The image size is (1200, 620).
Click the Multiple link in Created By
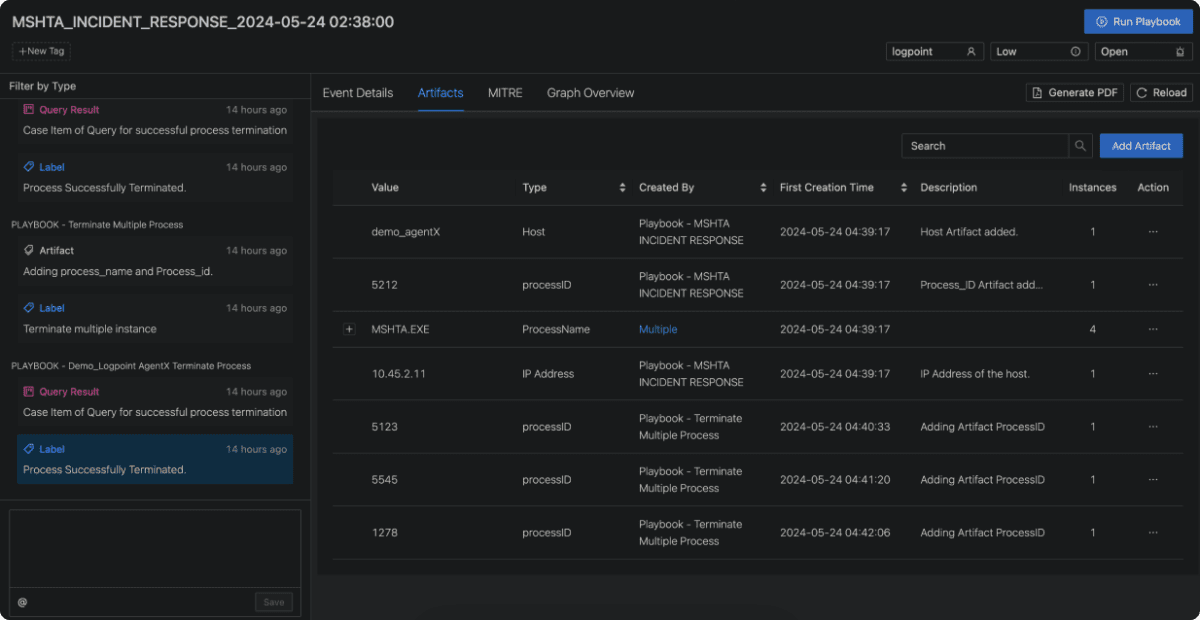658,329
